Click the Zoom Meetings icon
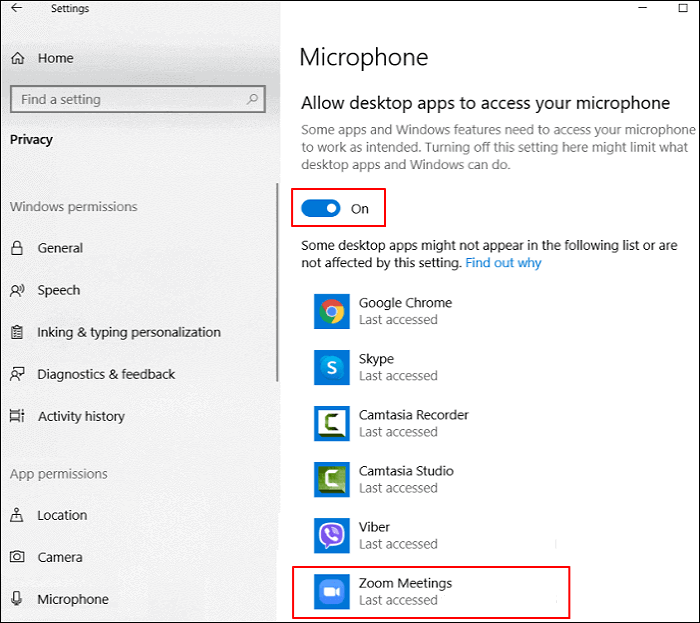This screenshot has width=700, height=623. click(330, 591)
